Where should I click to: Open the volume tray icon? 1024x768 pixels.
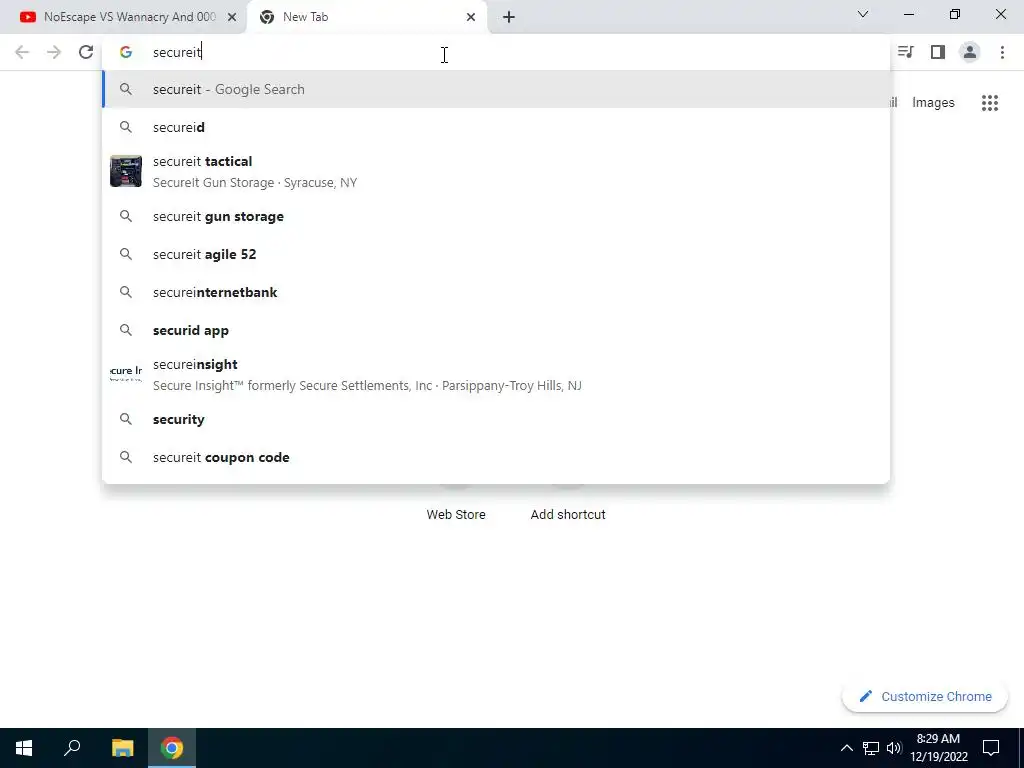pyautogui.click(x=894, y=748)
